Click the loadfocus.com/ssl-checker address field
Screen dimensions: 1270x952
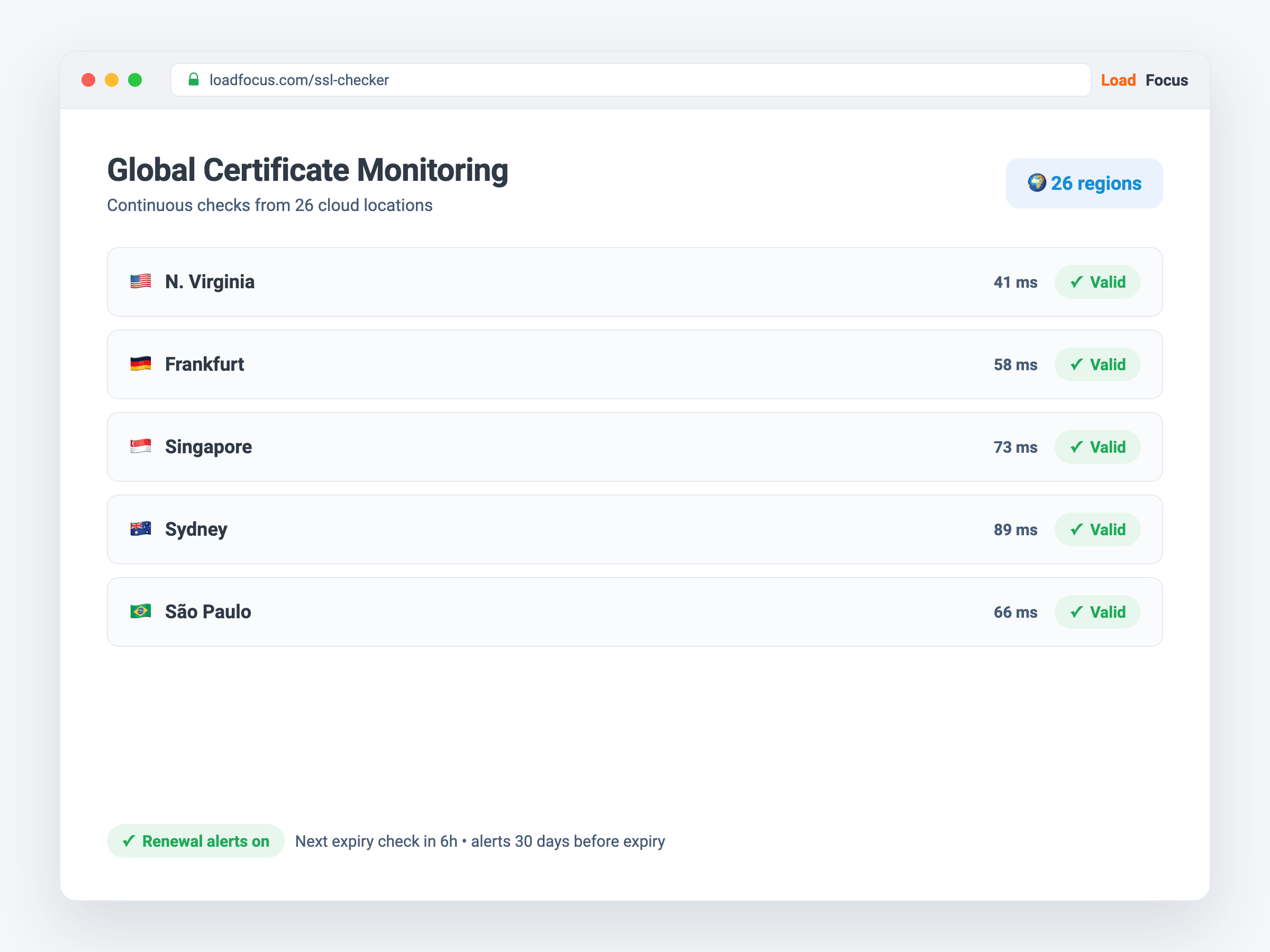point(630,80)
